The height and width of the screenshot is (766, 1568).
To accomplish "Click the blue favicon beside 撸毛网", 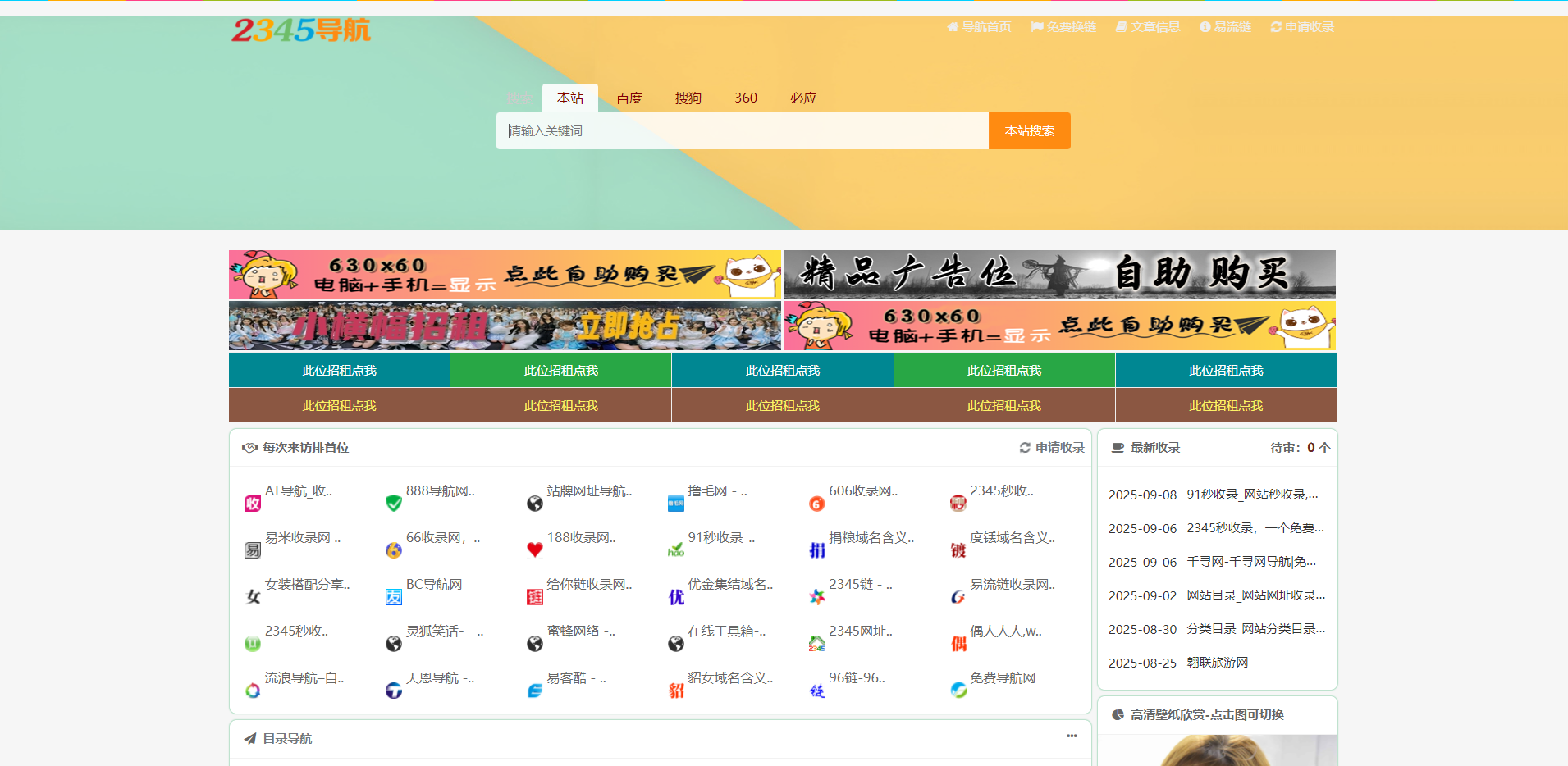I will point(676,504).
